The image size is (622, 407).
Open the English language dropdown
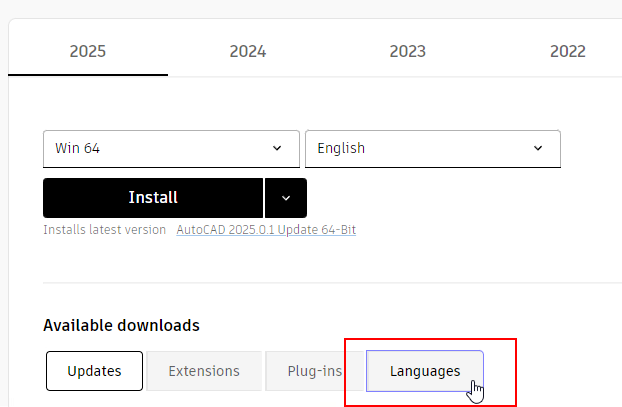tap(432, 148)
